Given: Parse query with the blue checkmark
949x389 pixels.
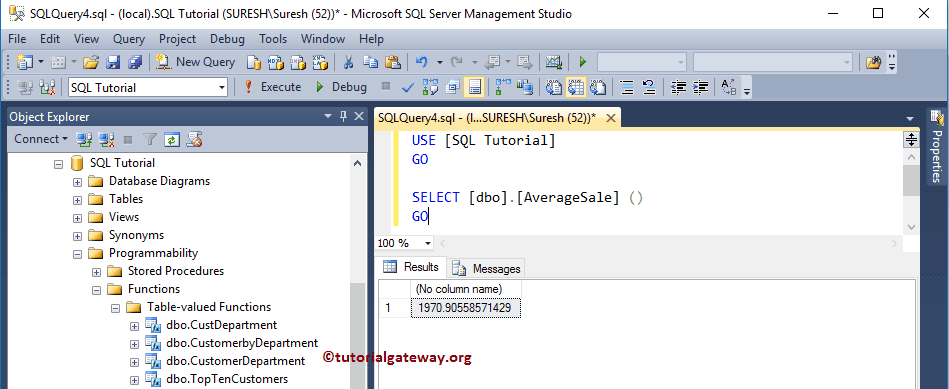Looking at the screenshot, I should 408,88.
